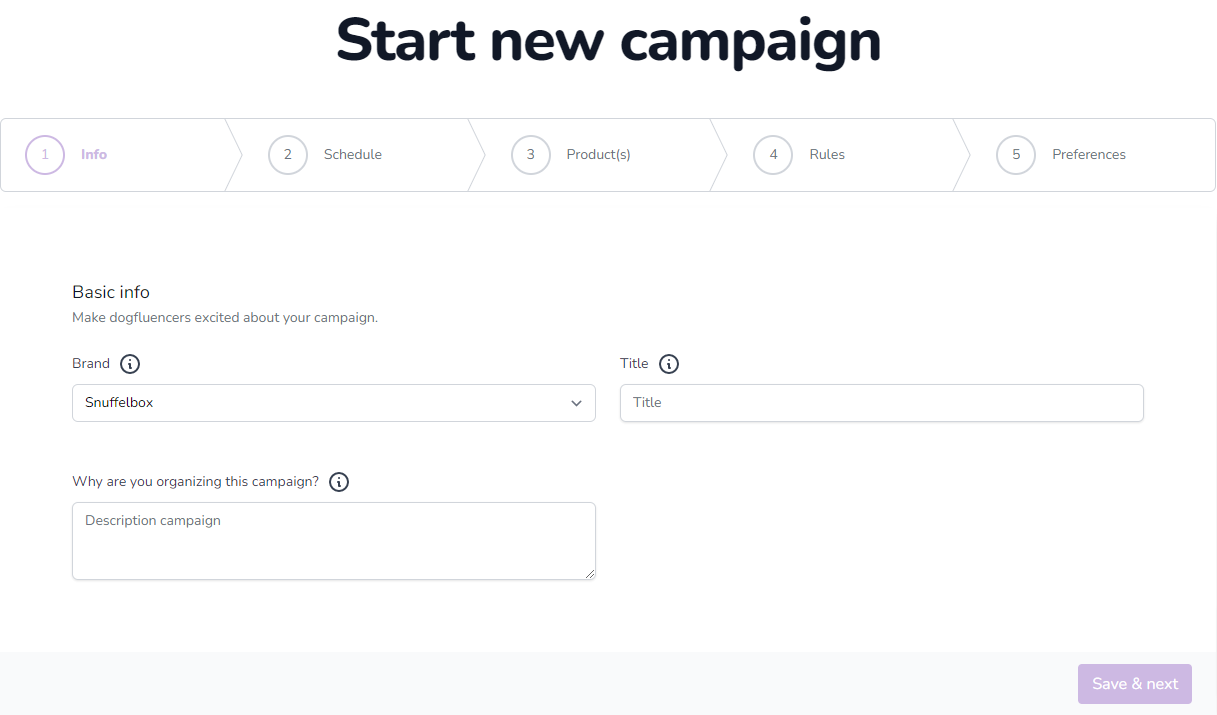The image size is (1217, 715).
Task: Click the step 3 Product(s) circle
Action: [x=530, y=154]
